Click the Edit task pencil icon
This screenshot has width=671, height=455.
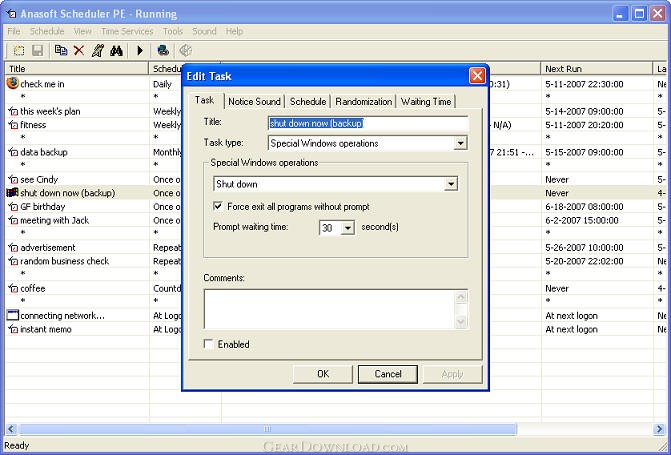pyautogui.click(x=98, y=51)
